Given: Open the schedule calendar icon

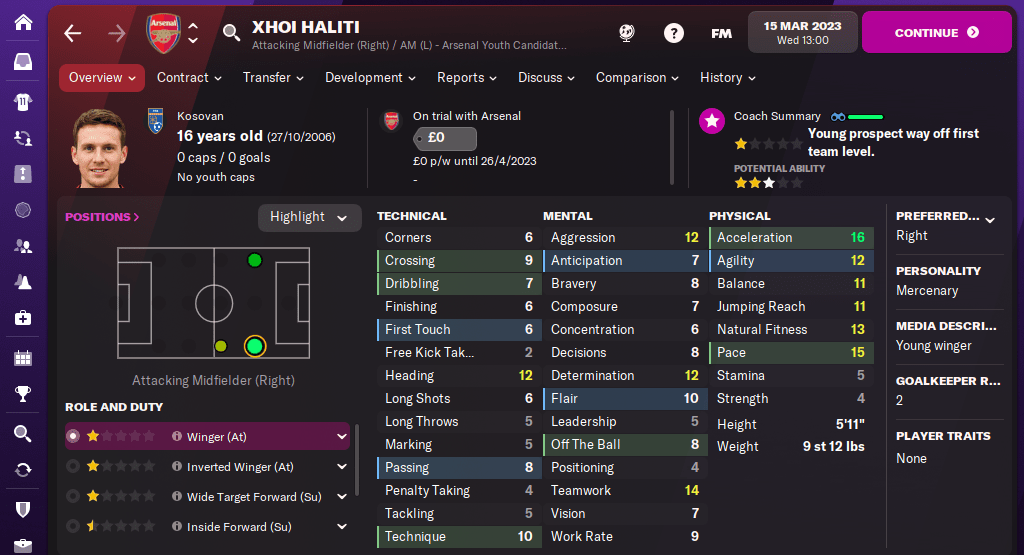Looking at the screenshot, I should click(23, 357).
